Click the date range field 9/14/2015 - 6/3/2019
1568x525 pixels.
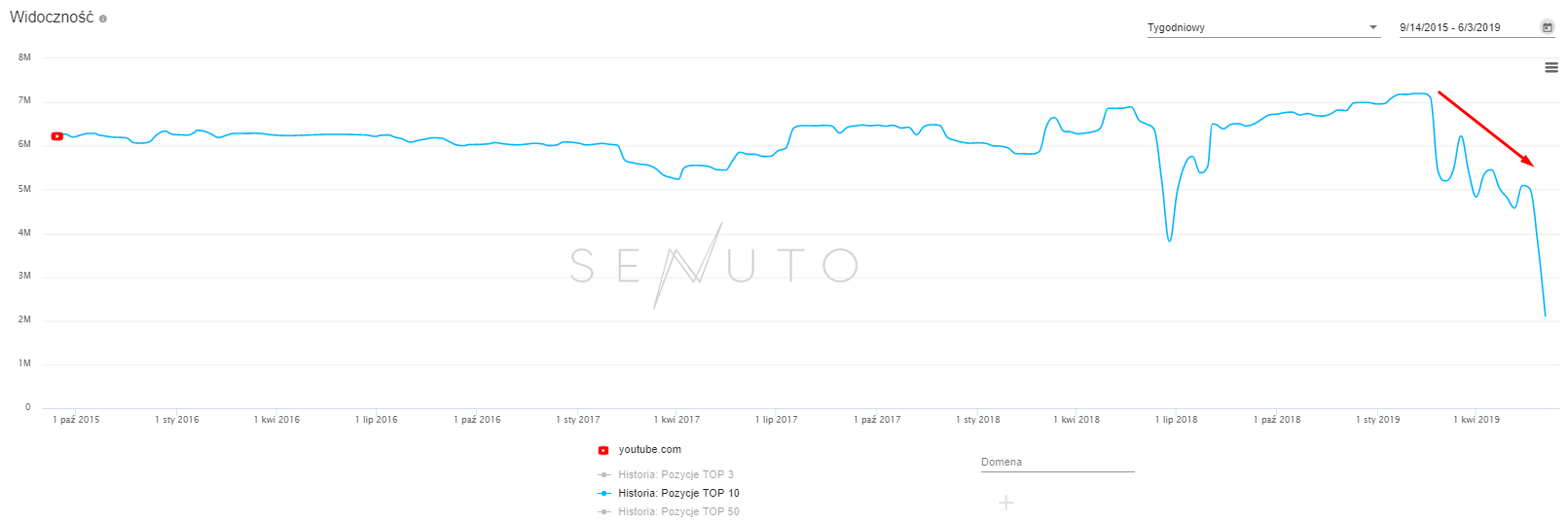pyautogui.click(x=1450, y=27)
